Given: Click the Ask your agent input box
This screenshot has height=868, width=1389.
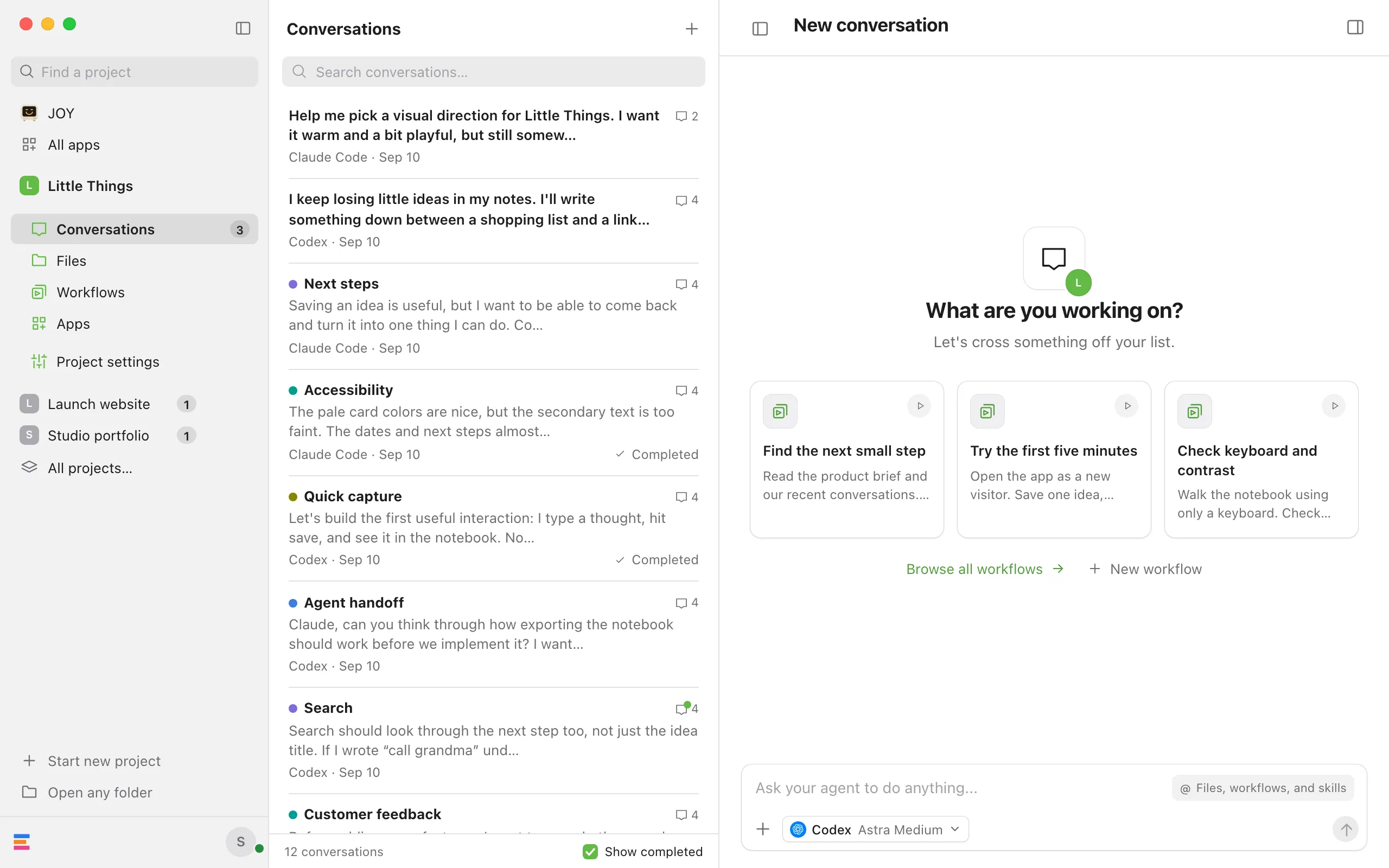Looking at the screenshot, I should (959, 788).
